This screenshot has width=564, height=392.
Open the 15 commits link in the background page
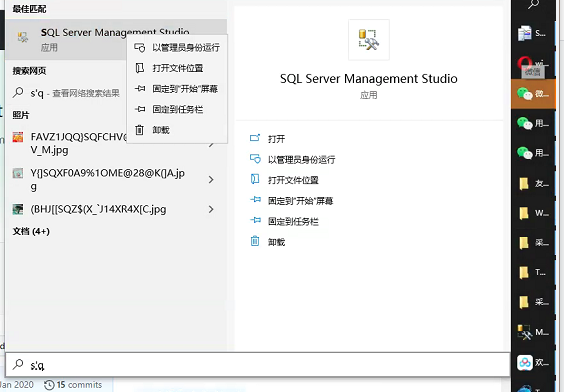tap(73, 385)
